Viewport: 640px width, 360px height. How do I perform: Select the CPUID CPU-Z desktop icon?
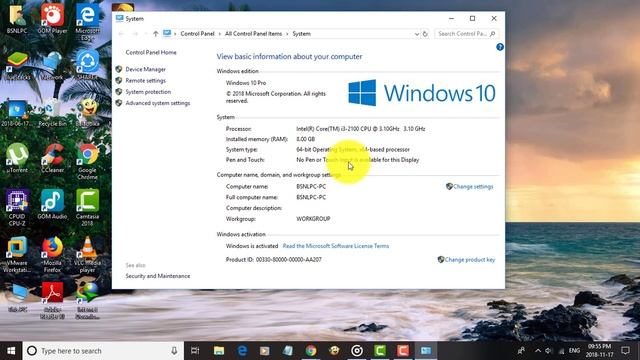pyautogui.click(x=17, y=208)
